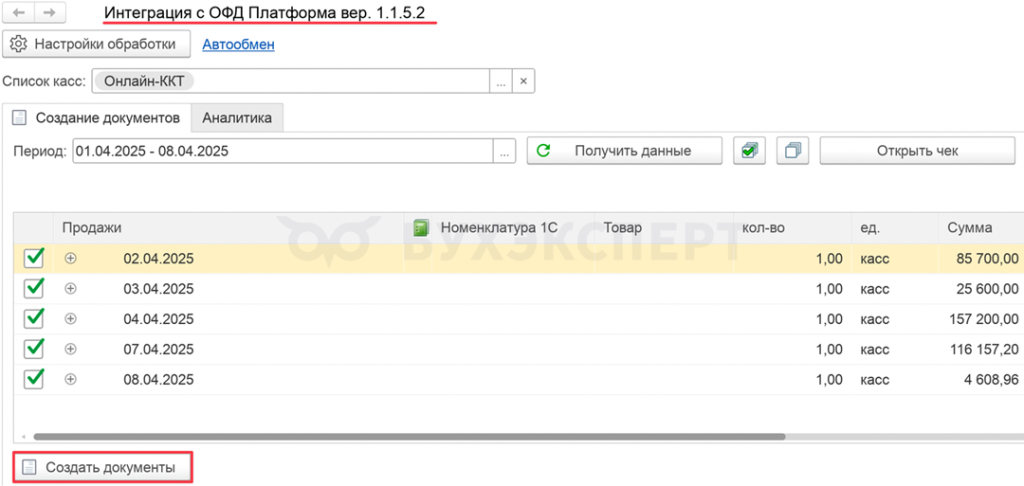Open the Автообмен link
The height and width of the screenshot is (486, 1024).
238,44
